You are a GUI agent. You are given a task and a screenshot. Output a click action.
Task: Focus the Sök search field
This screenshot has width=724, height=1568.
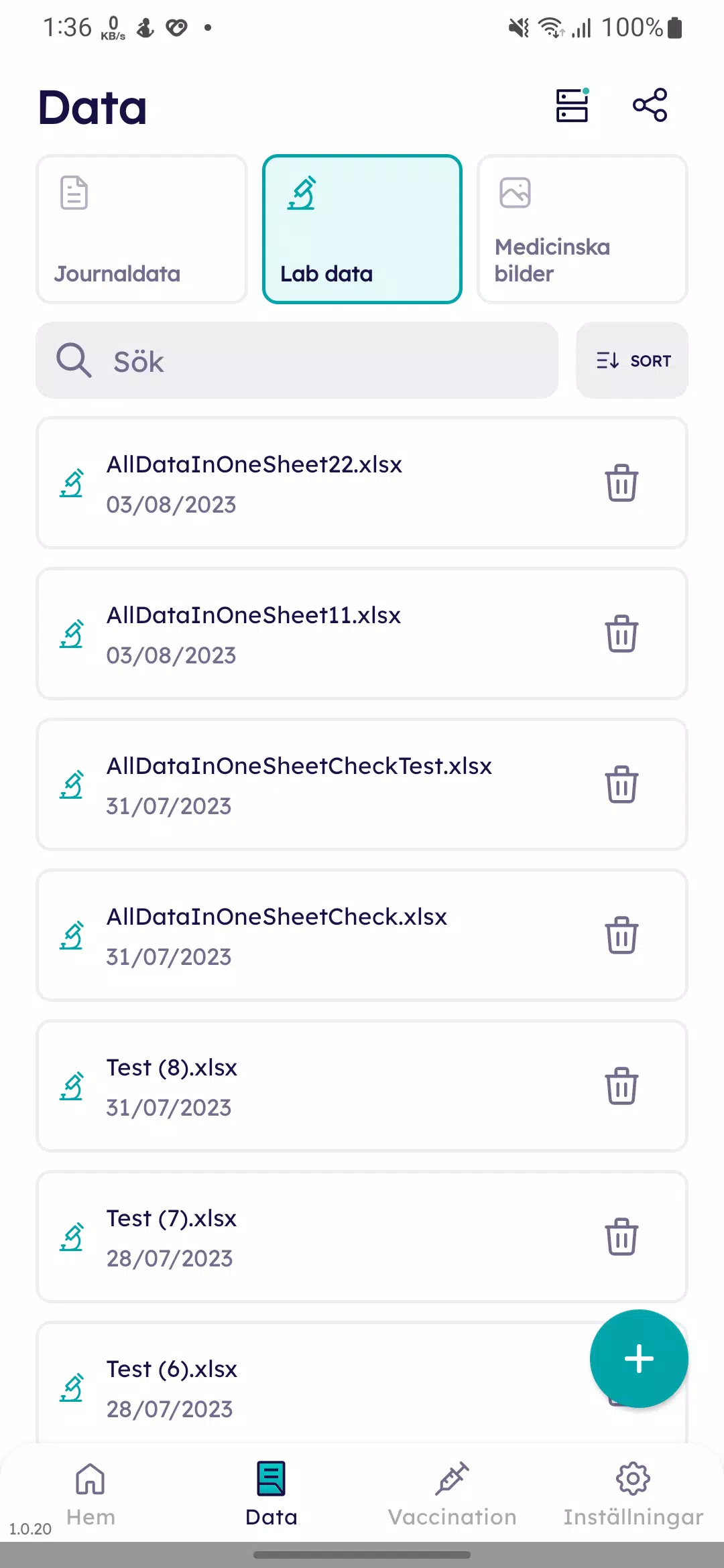tap(297, 361)
